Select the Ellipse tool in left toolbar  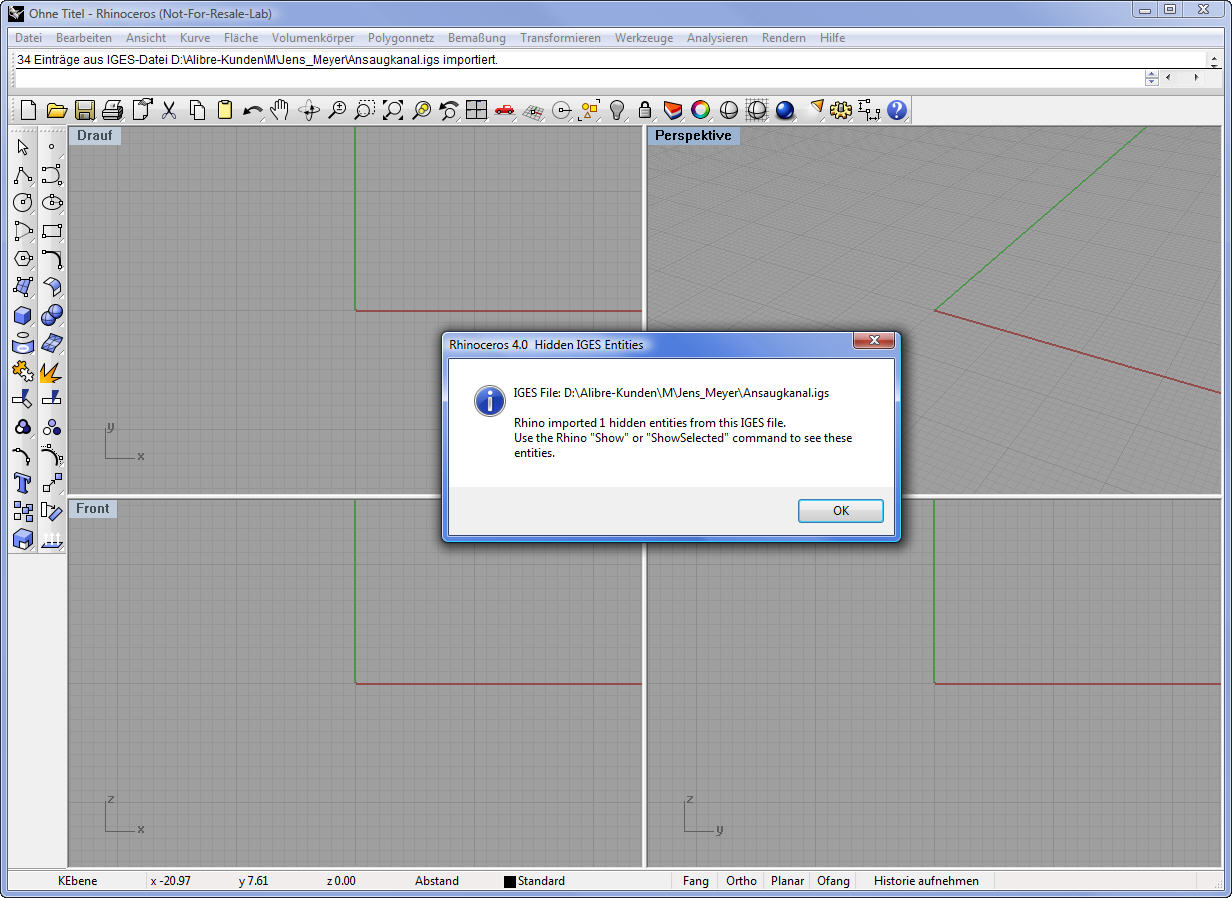tap(52, 203)
